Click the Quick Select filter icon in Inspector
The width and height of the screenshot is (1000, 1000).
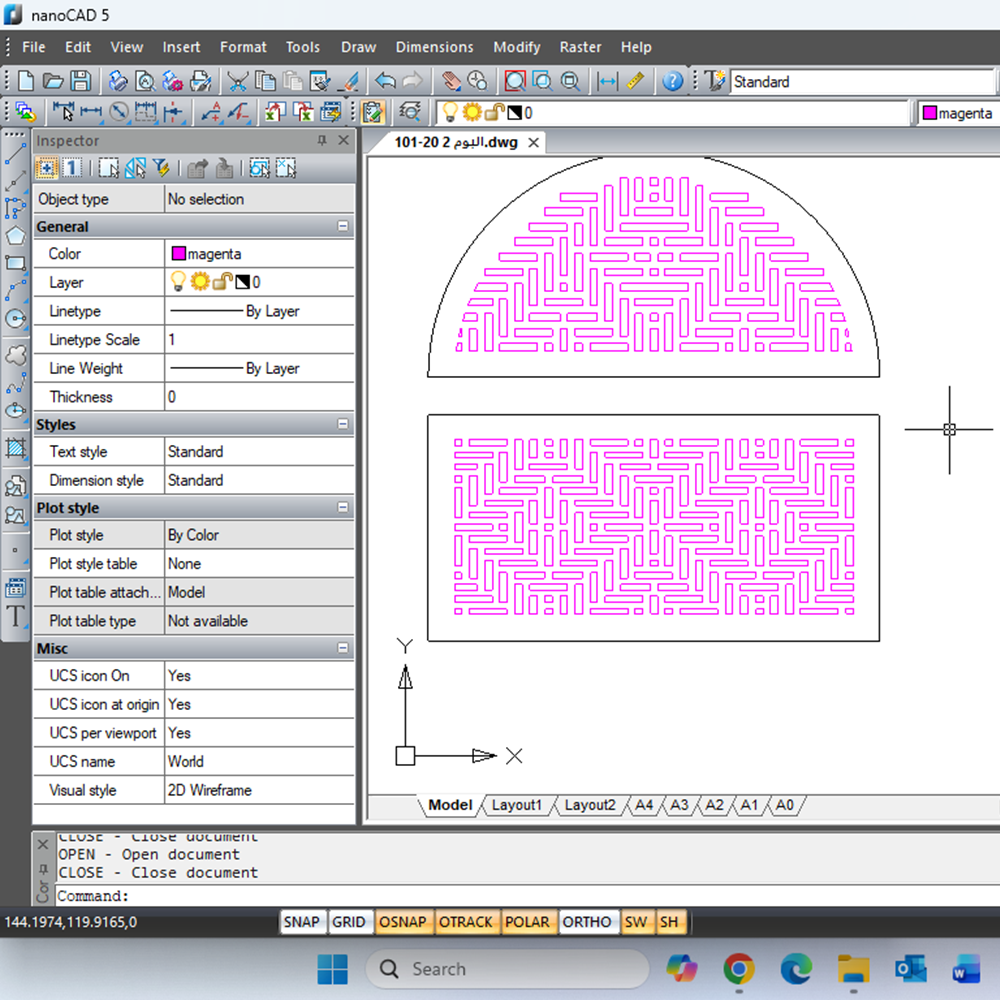(161, 168)
